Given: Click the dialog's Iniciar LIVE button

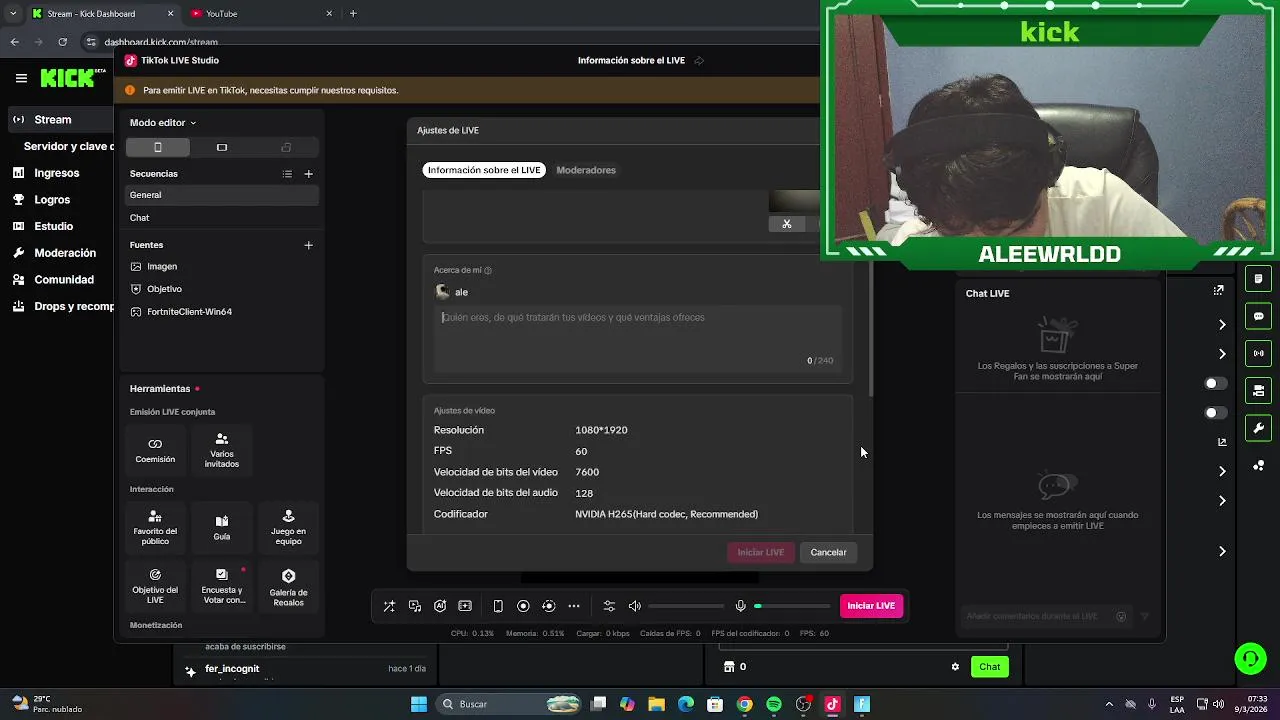Looking at the screenshot, I should [x=761, y=552].
